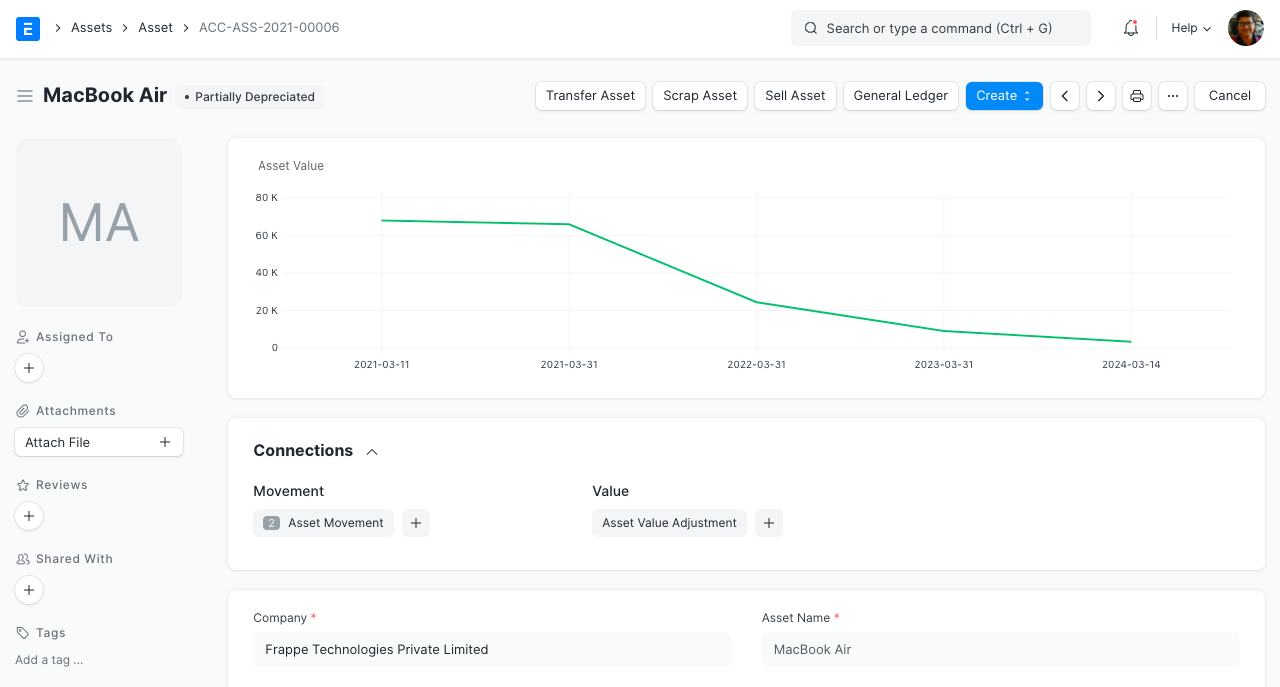Viewport: 1280px width, 687px height.
Task: Print the asset document
Action: tap(1137, 96)
